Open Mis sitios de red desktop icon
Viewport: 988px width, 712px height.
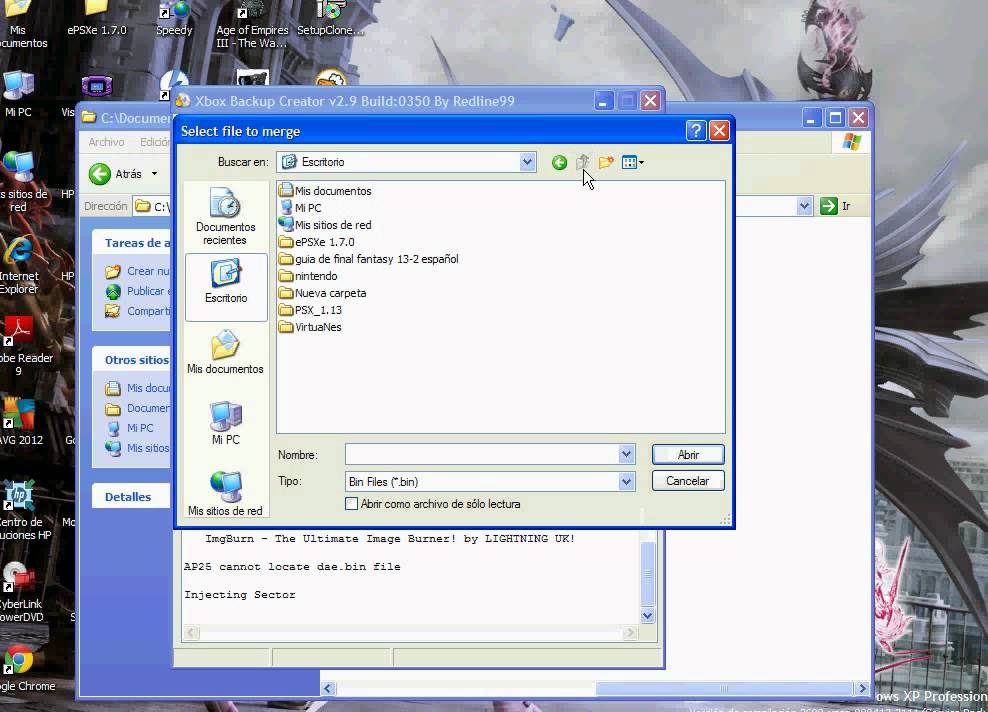20,183
